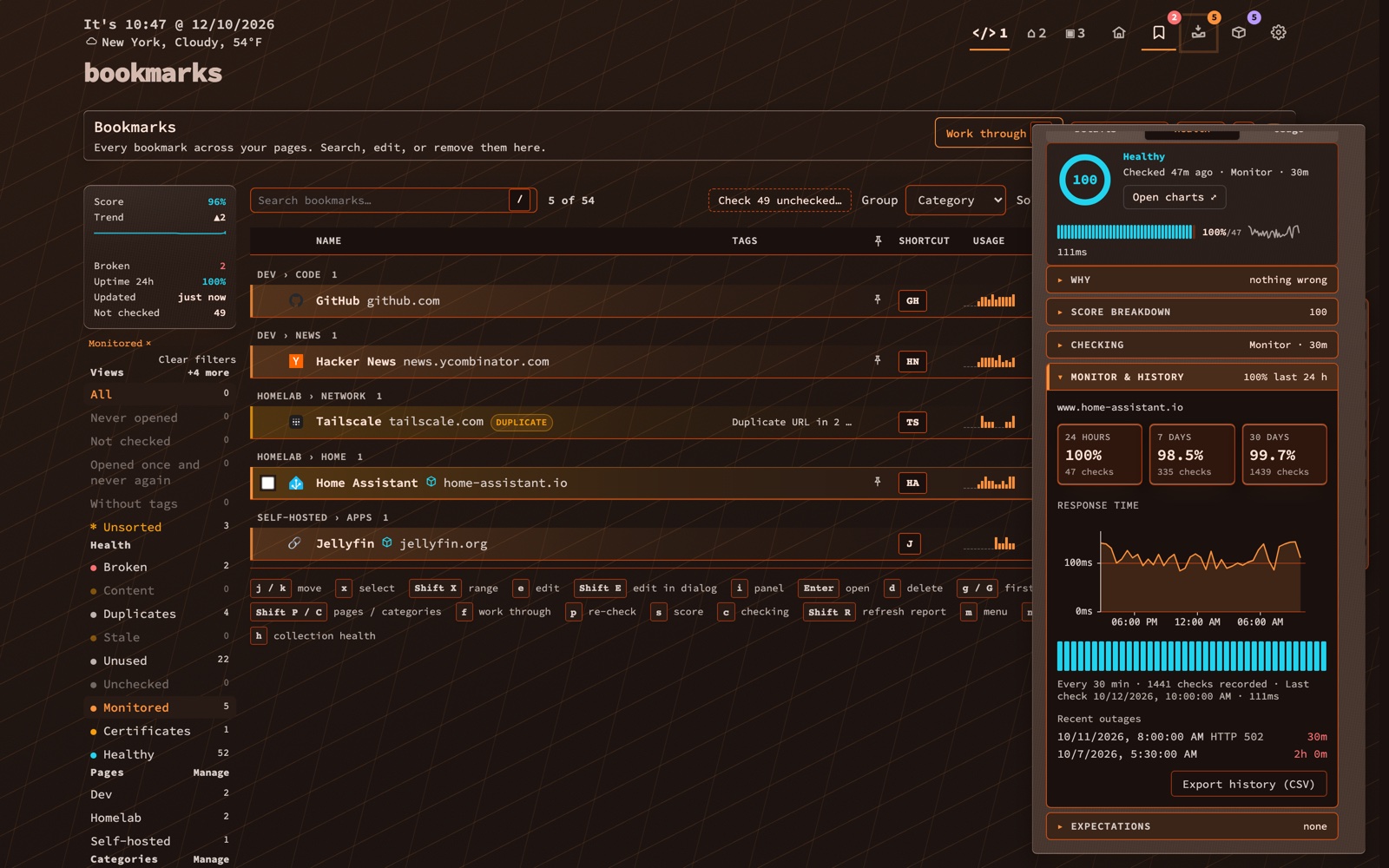Screen dimensions: 1389x868
Task: Open the Group Category dropdown
Action: 955,201
